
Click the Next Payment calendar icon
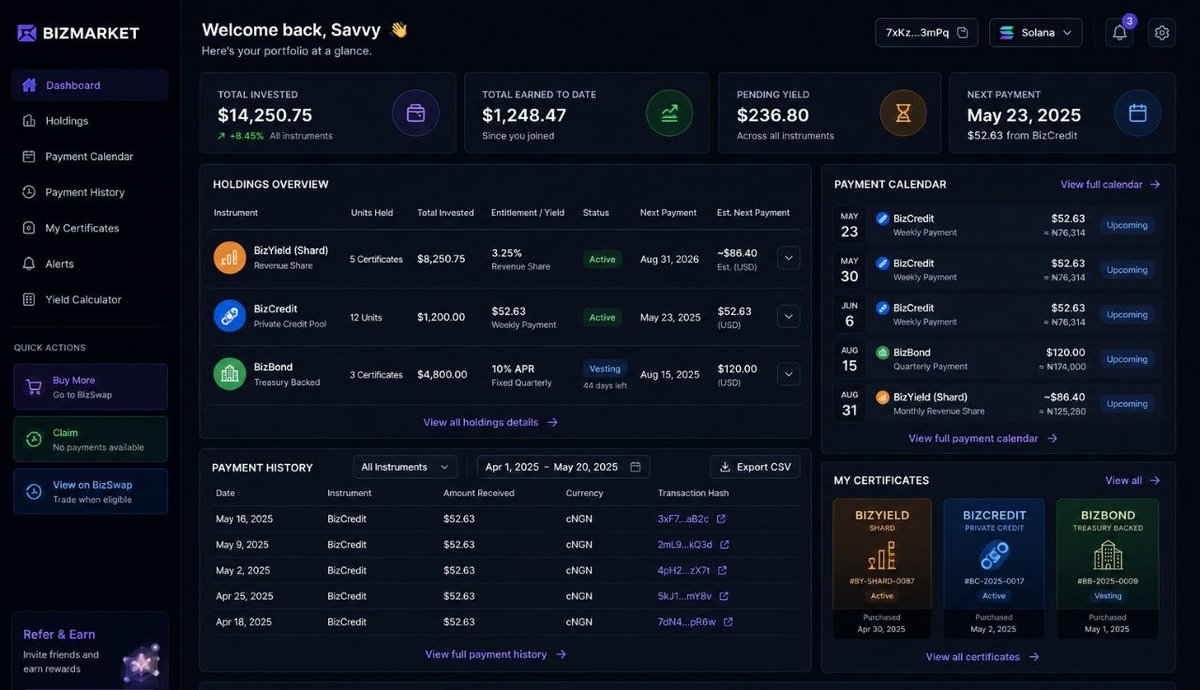pos(1137,113)
